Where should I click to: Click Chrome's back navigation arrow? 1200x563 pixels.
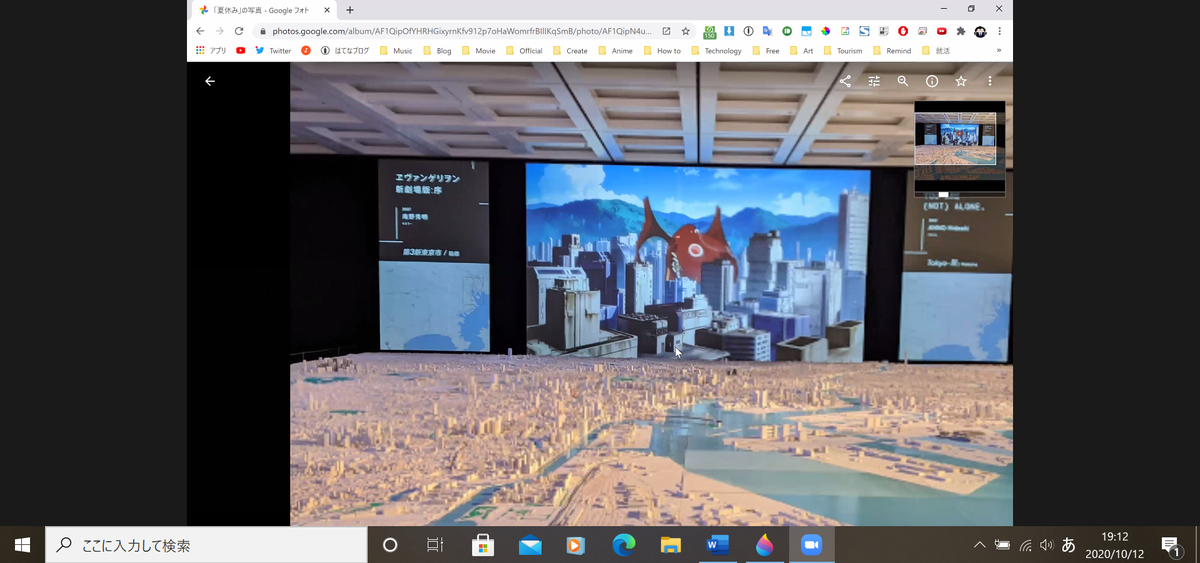pos(201,31)
